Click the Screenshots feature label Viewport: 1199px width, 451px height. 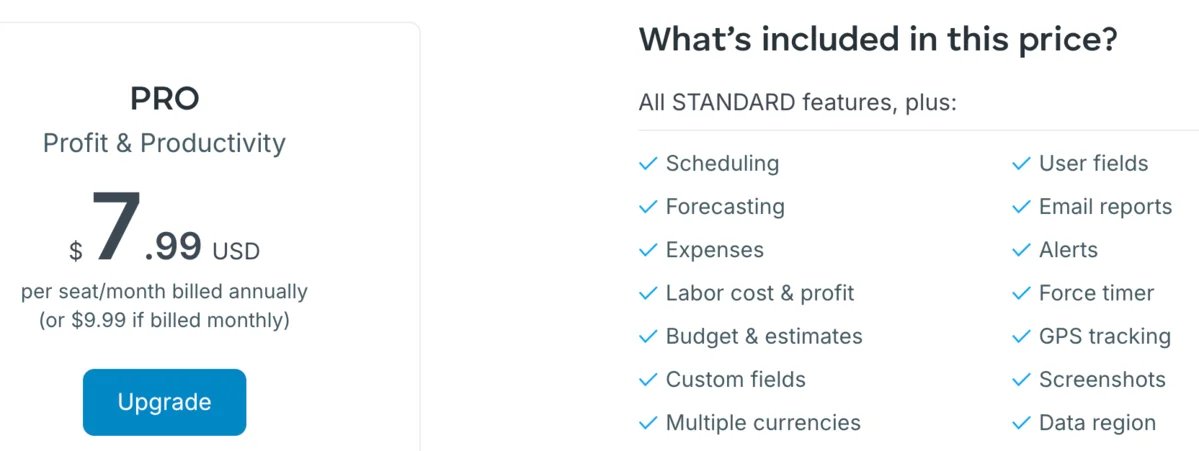pos(1102,380)
